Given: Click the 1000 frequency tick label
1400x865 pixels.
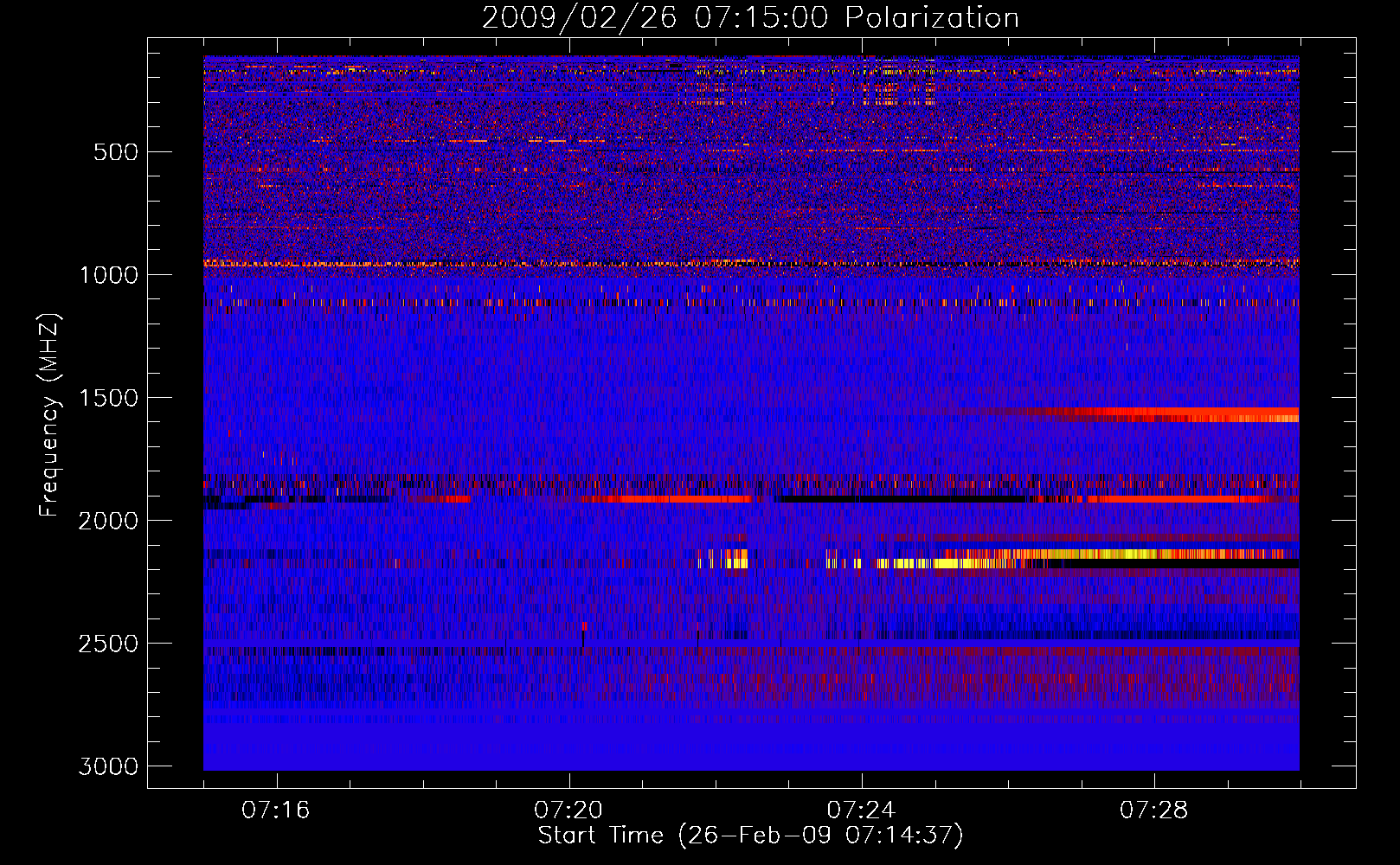Looking at the screenshot, I should [108, 275].
